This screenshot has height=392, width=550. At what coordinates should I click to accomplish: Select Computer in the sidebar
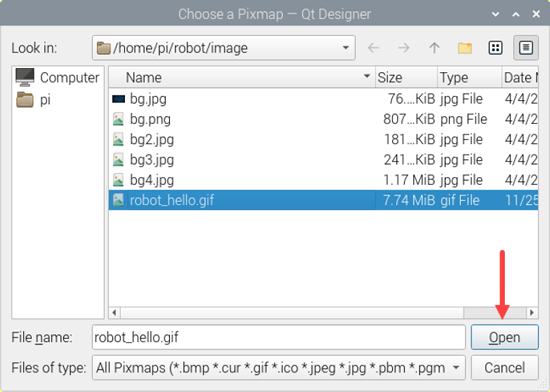point(58,77)
